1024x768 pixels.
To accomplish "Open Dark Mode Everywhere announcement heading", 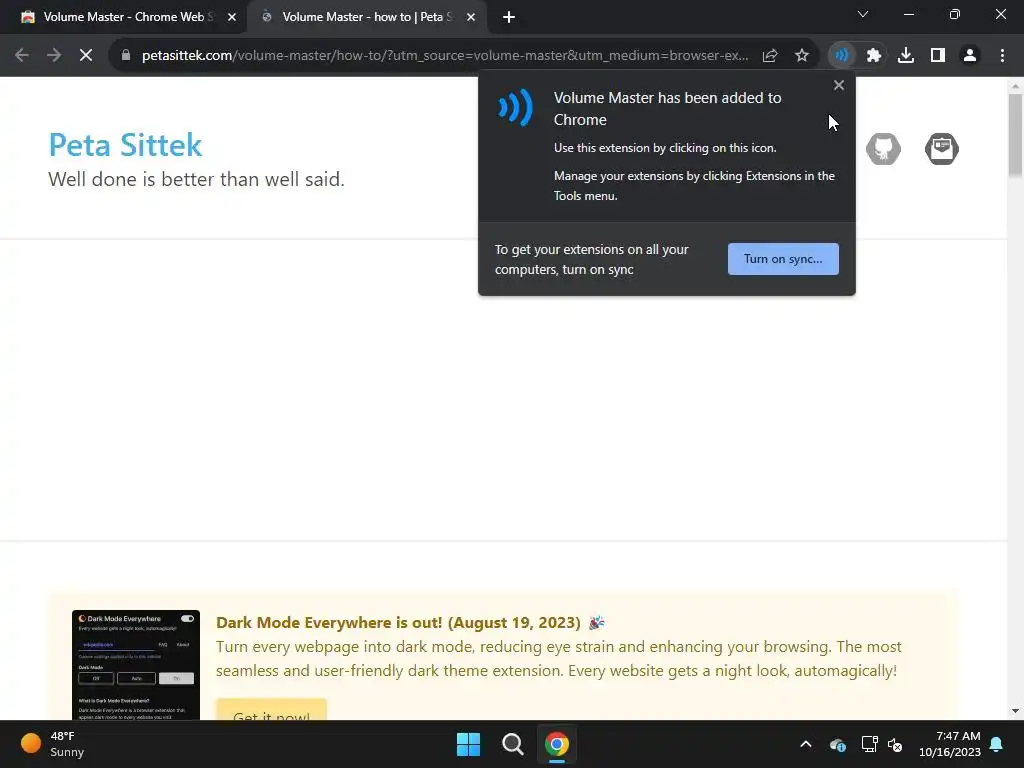I will point(398,622).
